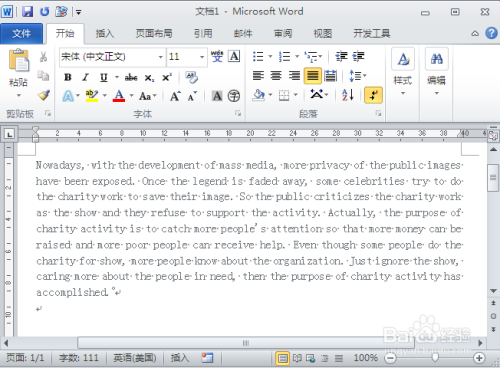Screen dimensions: 500x368
Task: Click the Save icon in quick access toolbar
Action: tap(27, 12)
